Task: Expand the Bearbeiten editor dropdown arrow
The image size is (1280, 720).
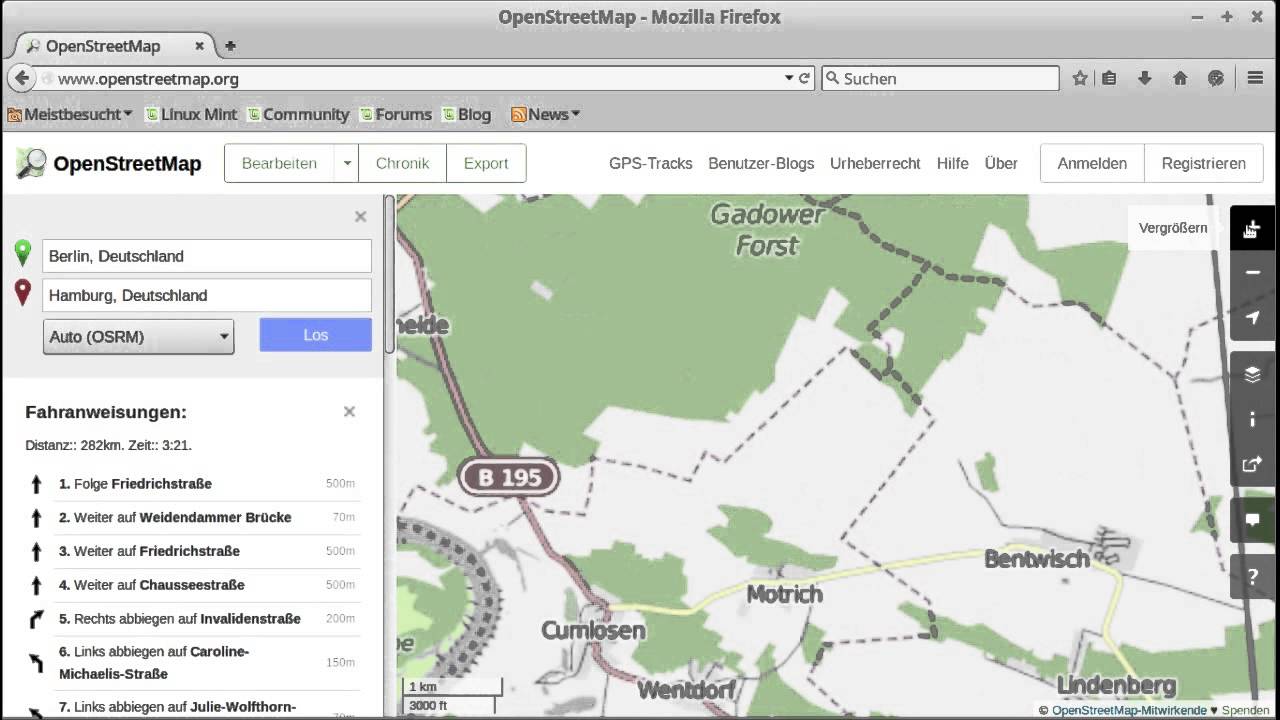Action: 347,163
